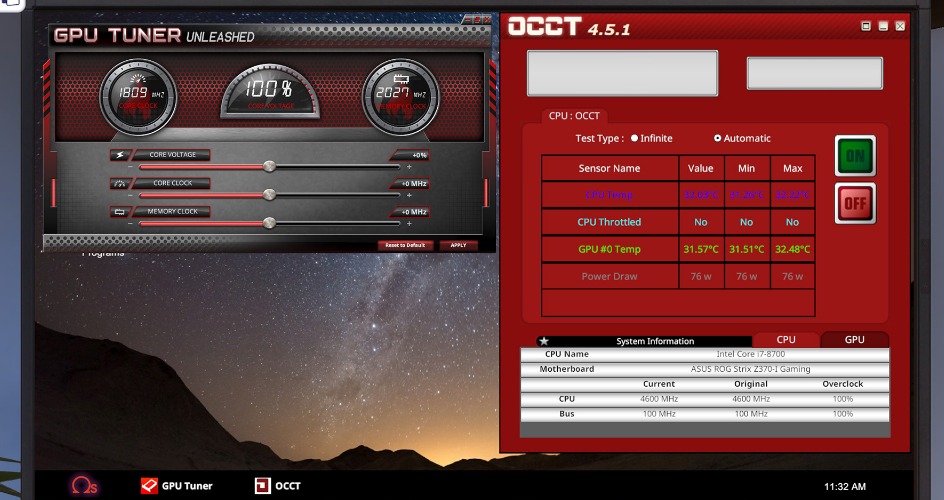Click Reset to Default in GPU Tuner
The height and width of the screenshot is (500, 944).
[405, 245]
